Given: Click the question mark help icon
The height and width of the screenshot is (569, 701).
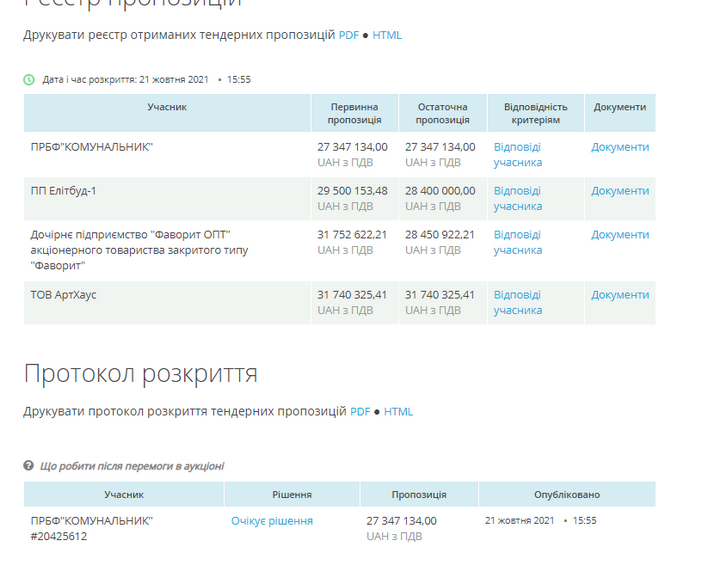Looking at the screenshot, I should 29,466.
